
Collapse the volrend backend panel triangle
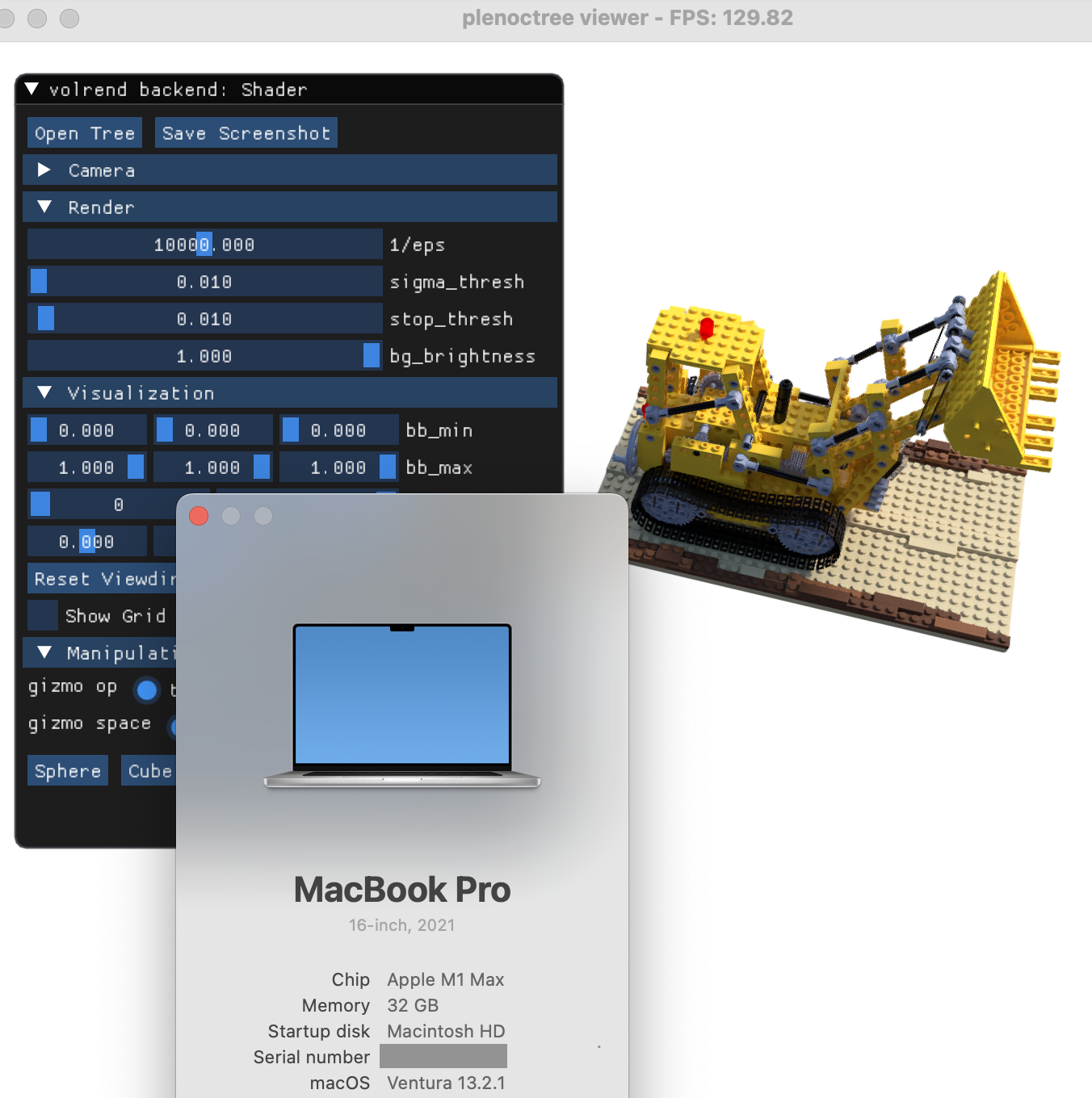31,89
